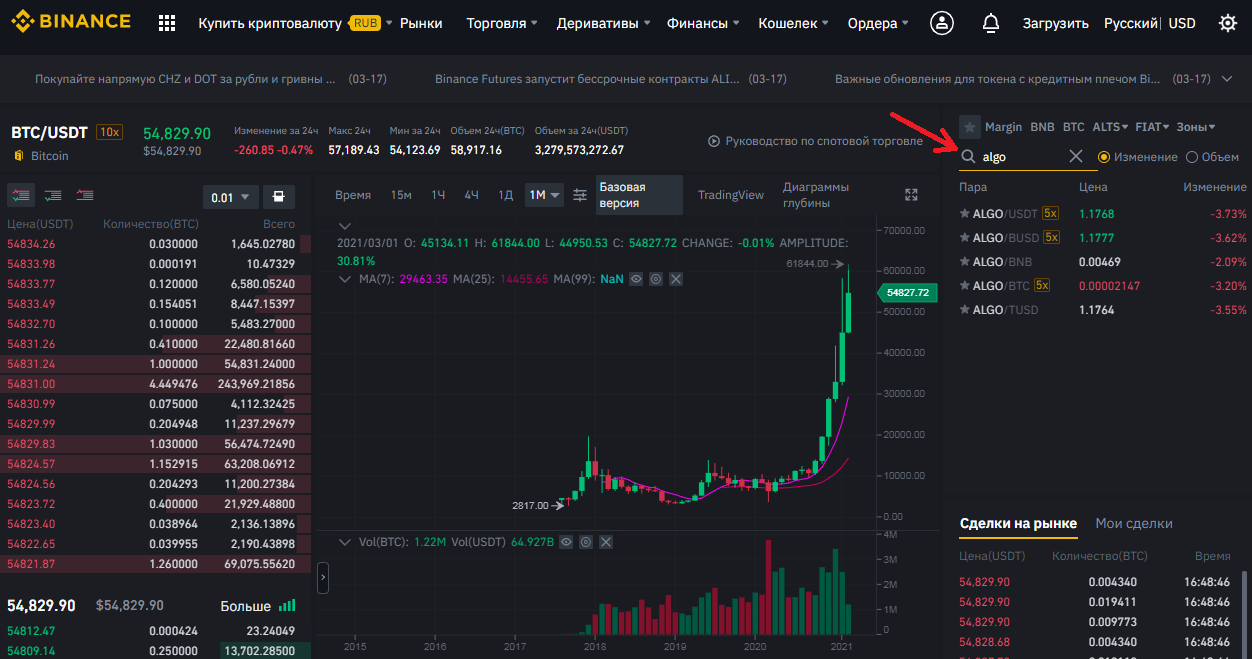
Task: Click the order book layout icon next to 0.01
Action: [279, 196]
